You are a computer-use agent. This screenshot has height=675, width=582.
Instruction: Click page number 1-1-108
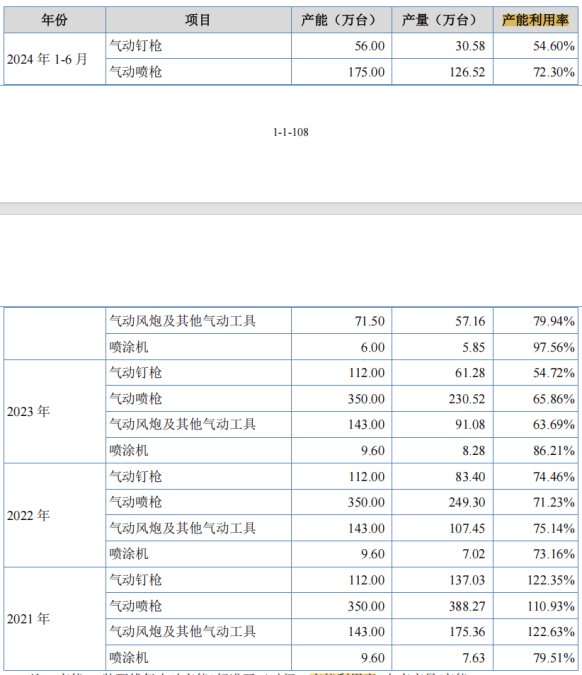[x=291, y=132]
